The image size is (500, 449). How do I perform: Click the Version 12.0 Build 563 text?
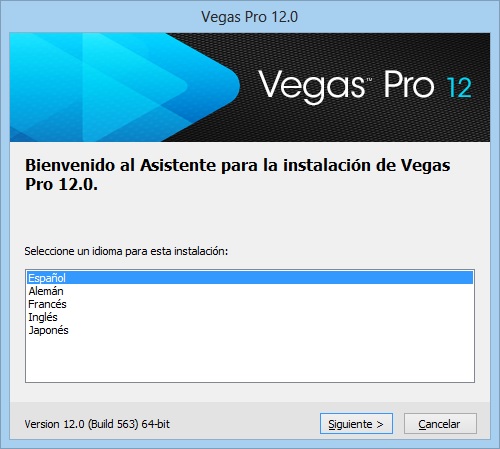tap(81, 424)
